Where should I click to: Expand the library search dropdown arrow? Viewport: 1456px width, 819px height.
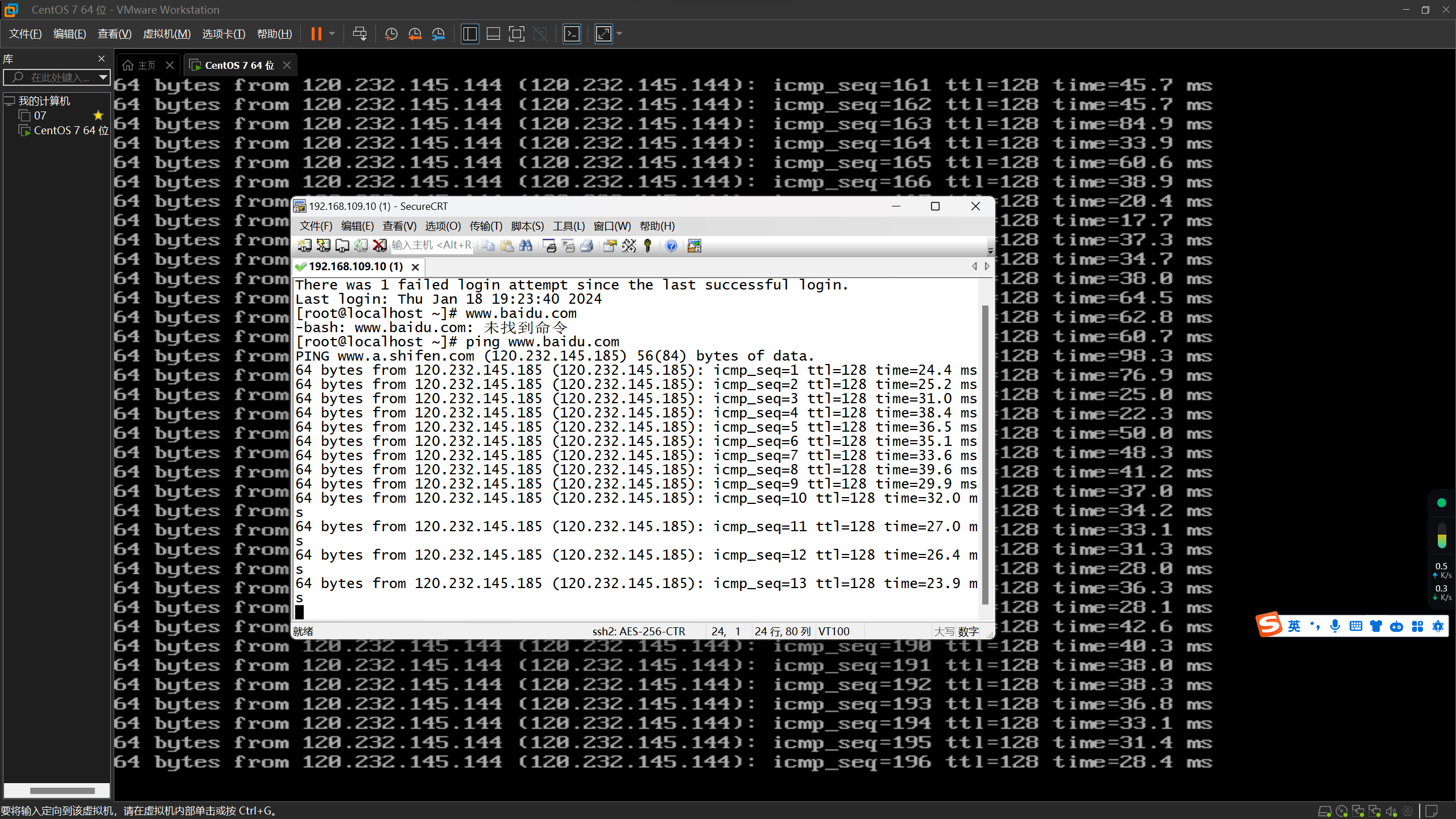(103, 77)
